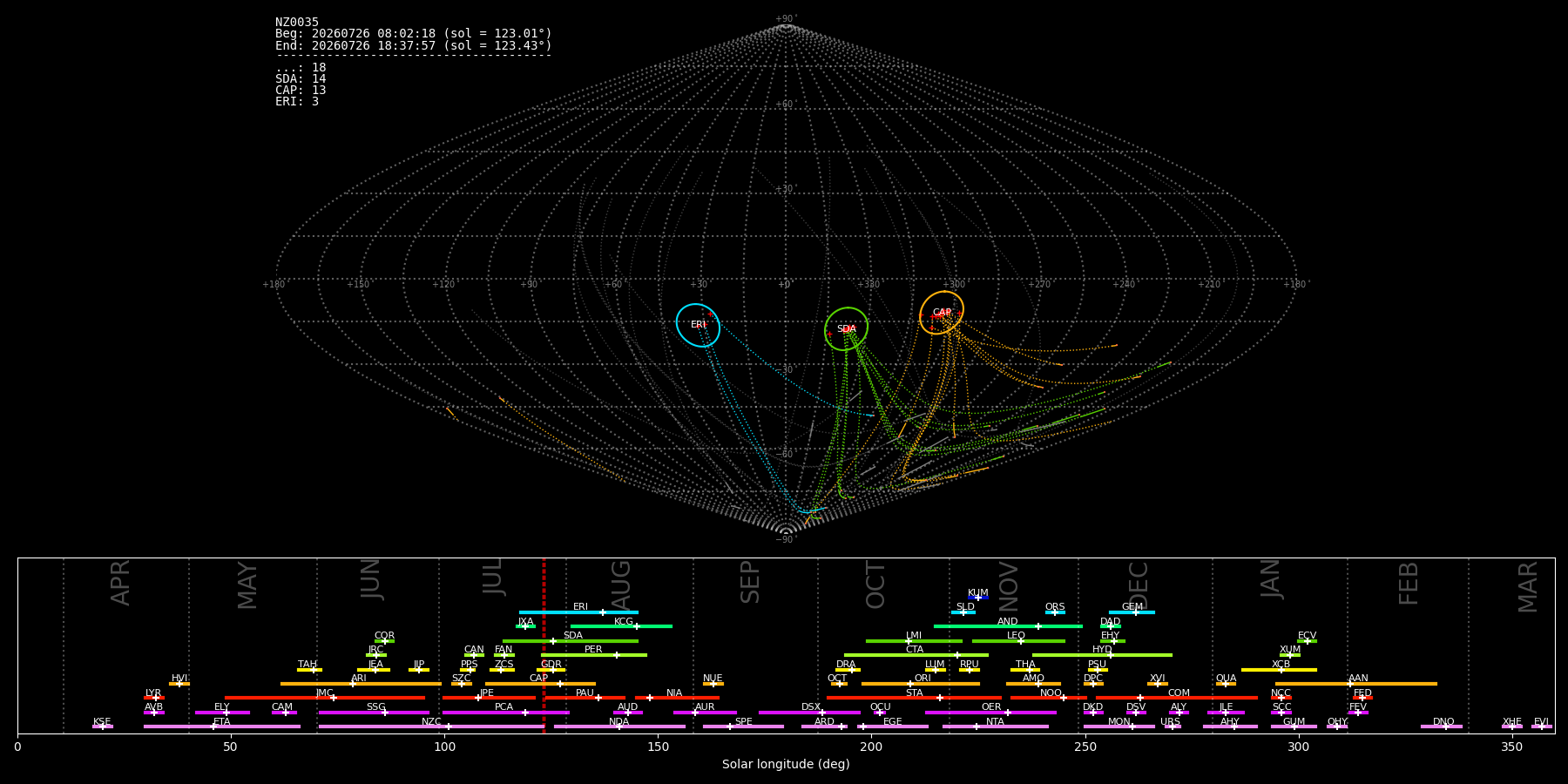Click the LMI shower label in the timeline
The height and width of the screenshot is (784, 1568).
tap(914, 636)
